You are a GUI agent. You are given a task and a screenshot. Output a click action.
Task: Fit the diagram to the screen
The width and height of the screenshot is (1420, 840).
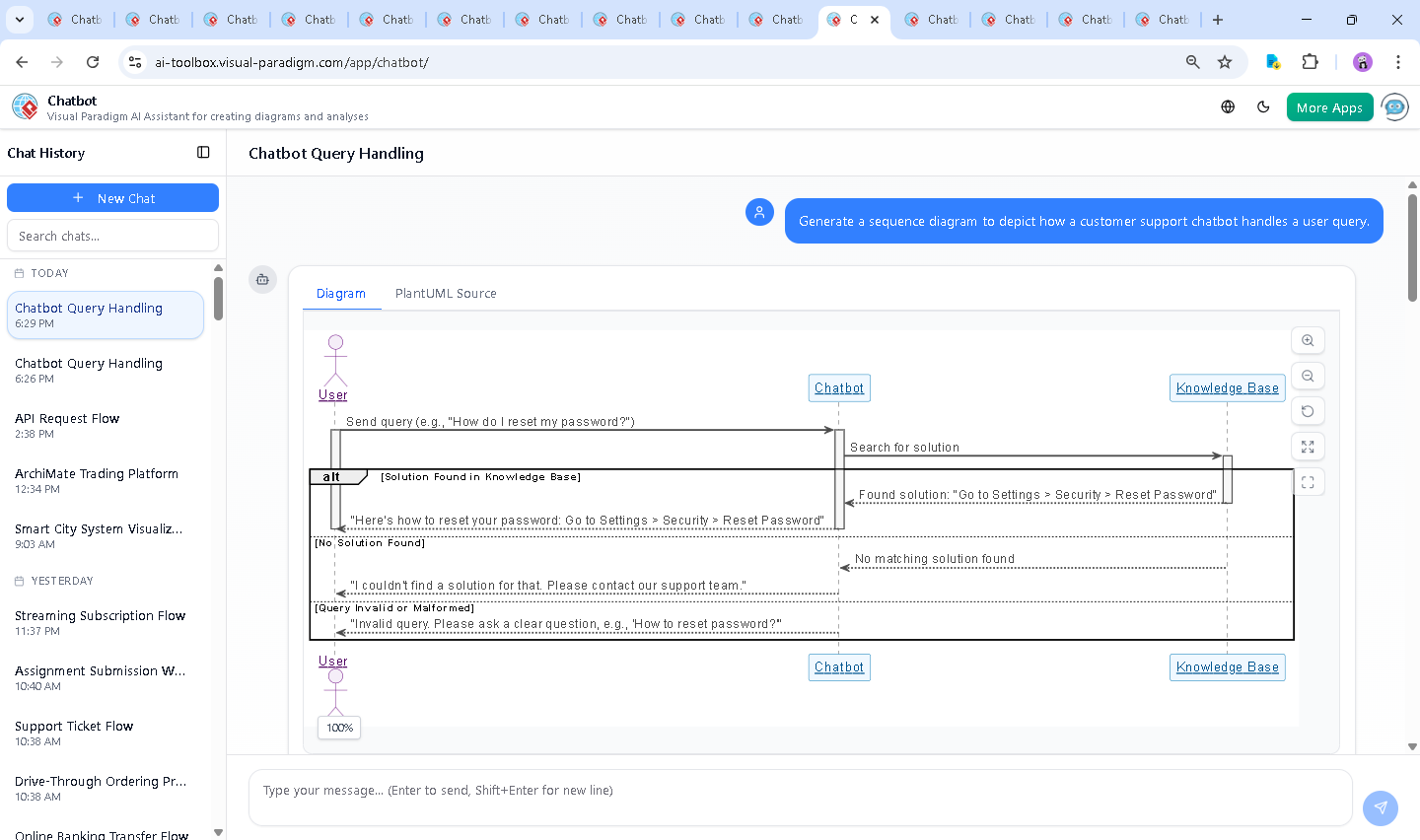1308,447
